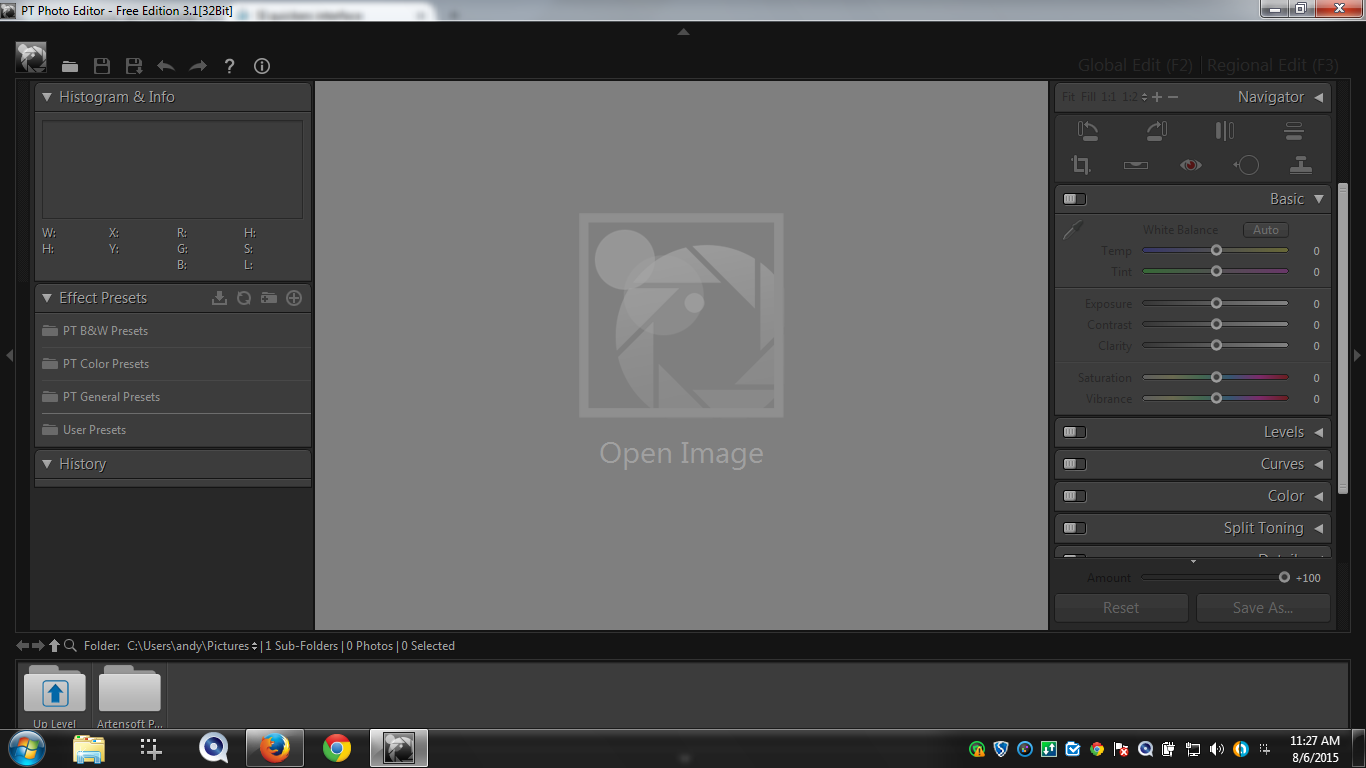The height and width of the screenshot is (768, 1366).
Task: Select the Red Eye removal tool
Action: click(1190, 165)
